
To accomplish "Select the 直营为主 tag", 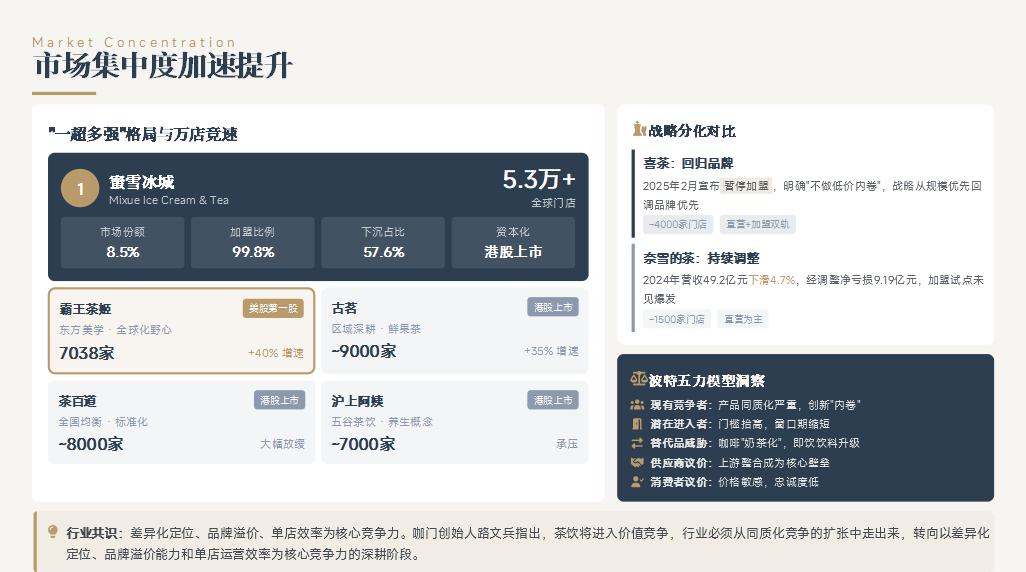I will [x=743, y=319].
